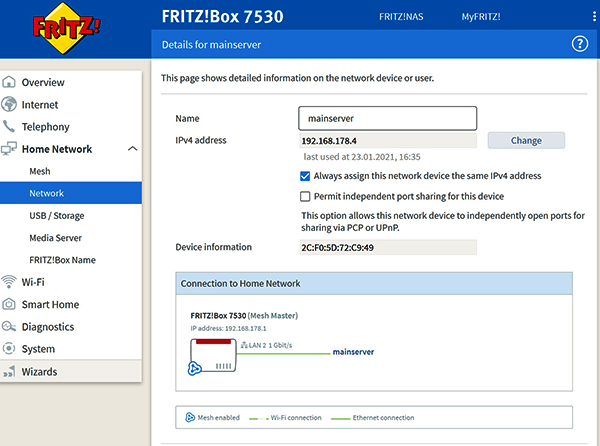Open the three-dot options menu
Image resolution: width=600 pixels, height=446 pixels.
(x=594, y=16)
